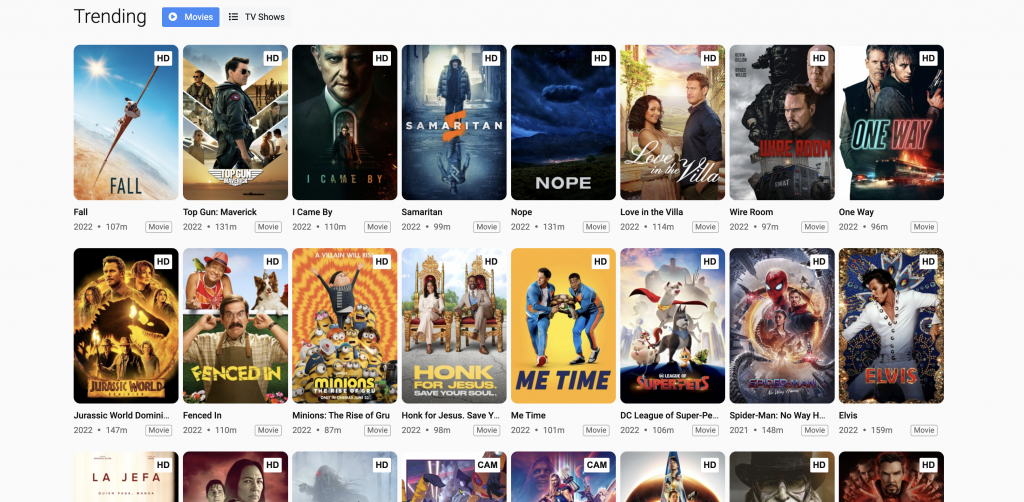Open the La Jefa poster
This screenshot has width=1024, height=502.
(x=126, y=477)
